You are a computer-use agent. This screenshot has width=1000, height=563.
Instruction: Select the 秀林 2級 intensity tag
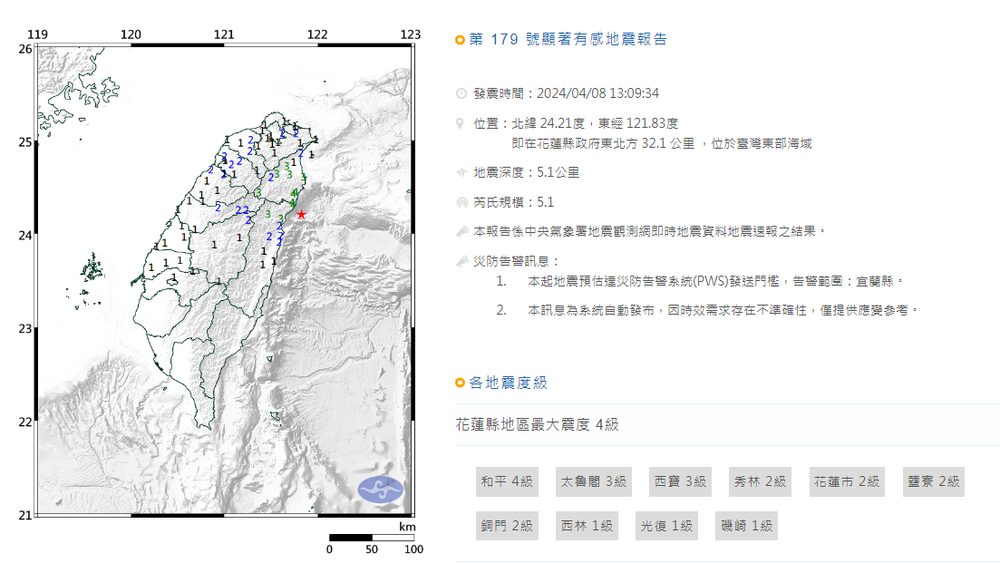pos(760,481)
